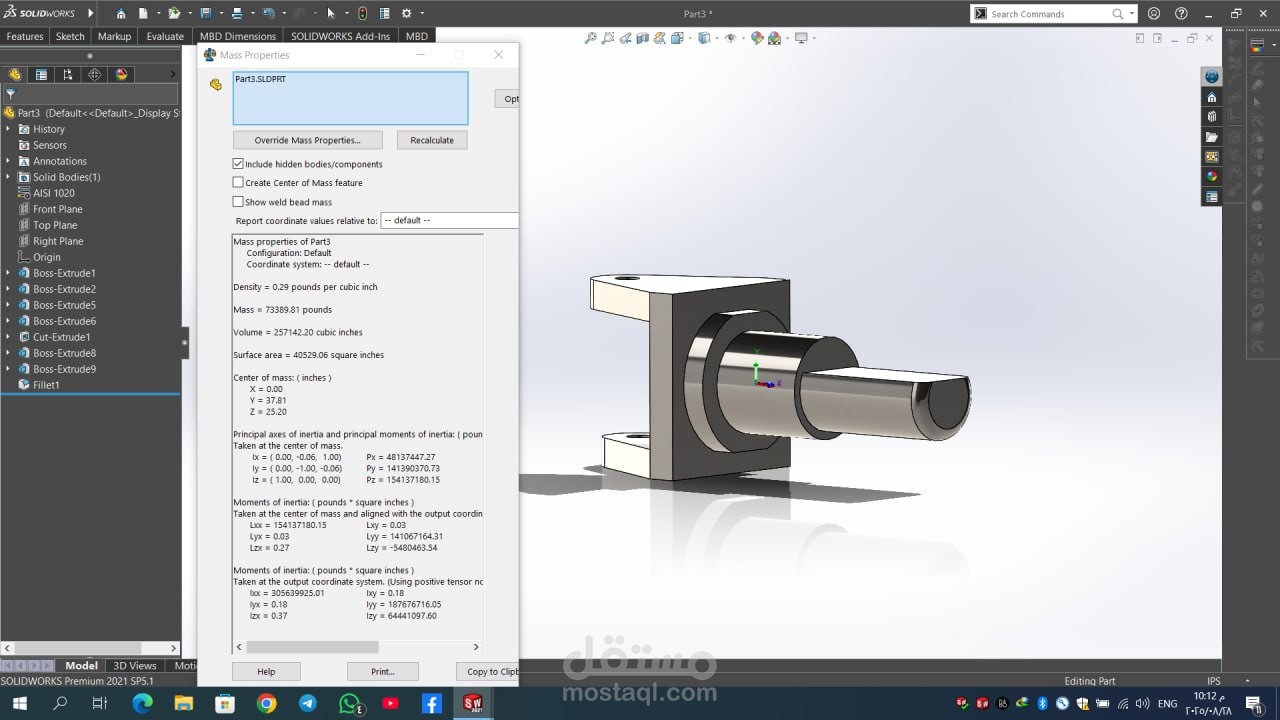This screenshot has height=720, width=1280.
Task: Open File Explorer folder in task pane
Action: [x=1212, y=137]
